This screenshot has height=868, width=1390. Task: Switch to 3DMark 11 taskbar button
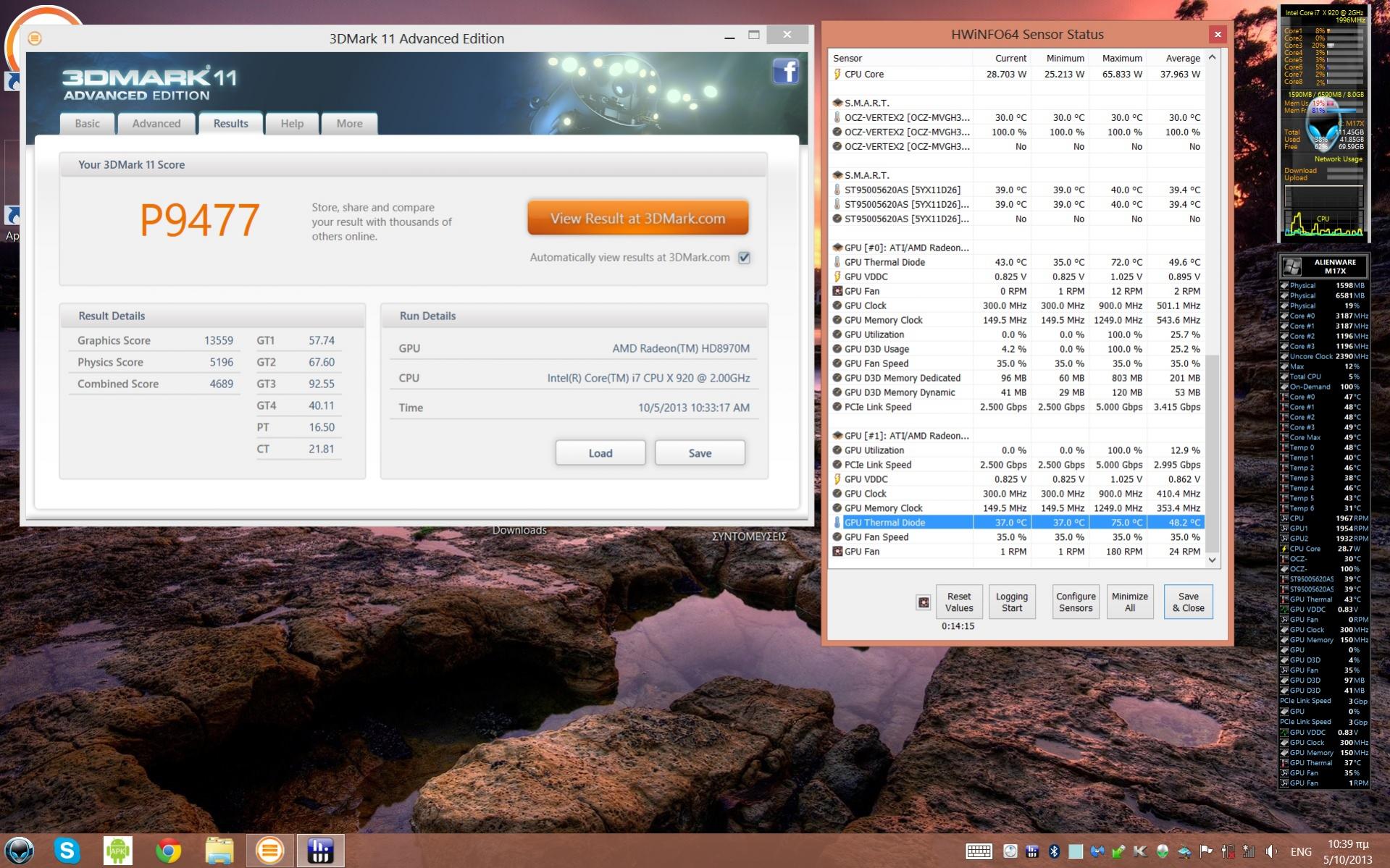(269, 851)
